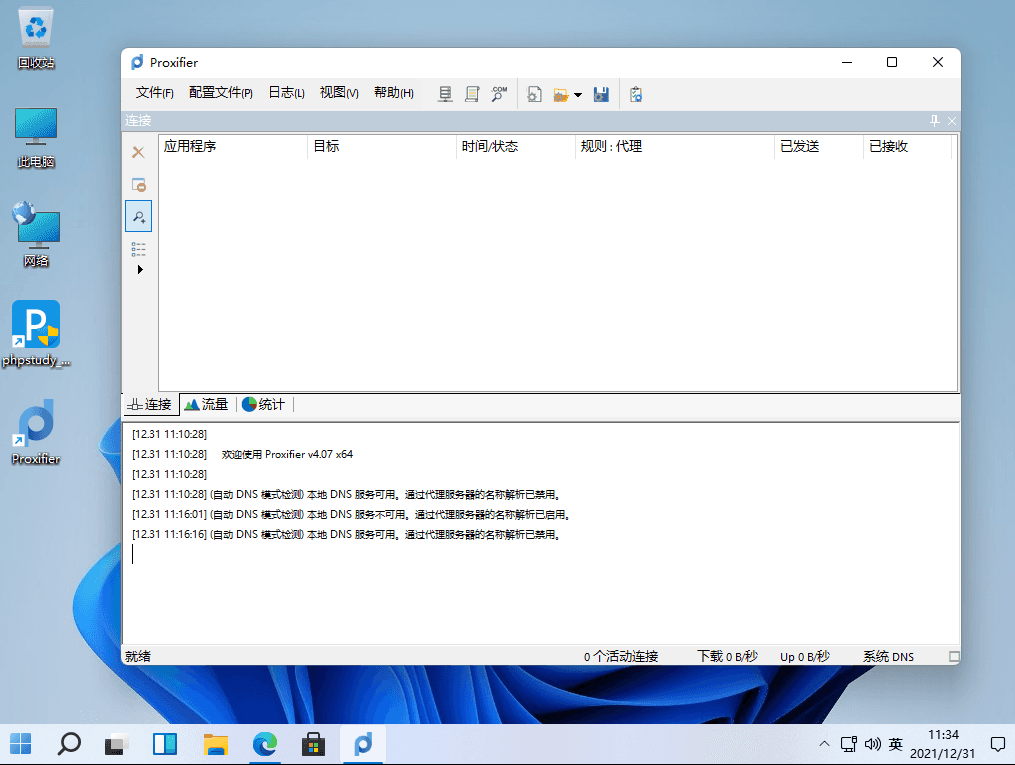Click the 11:10:28 自动 DNS 模式检测 log entry
The width and height of the screenshot is (1015, 765).
pos(346,494)
